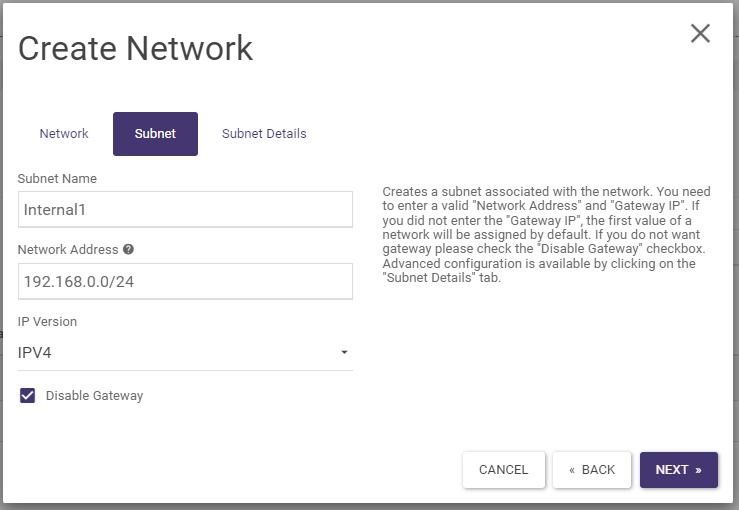Proceed with the Next button

coord(679,470)
